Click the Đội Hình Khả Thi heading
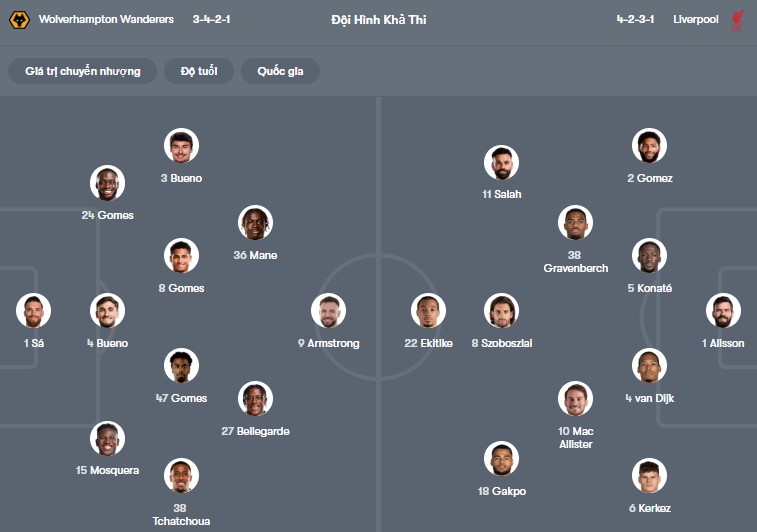Image resolution: width=757 pixels, height=532 pixels. 377,19
